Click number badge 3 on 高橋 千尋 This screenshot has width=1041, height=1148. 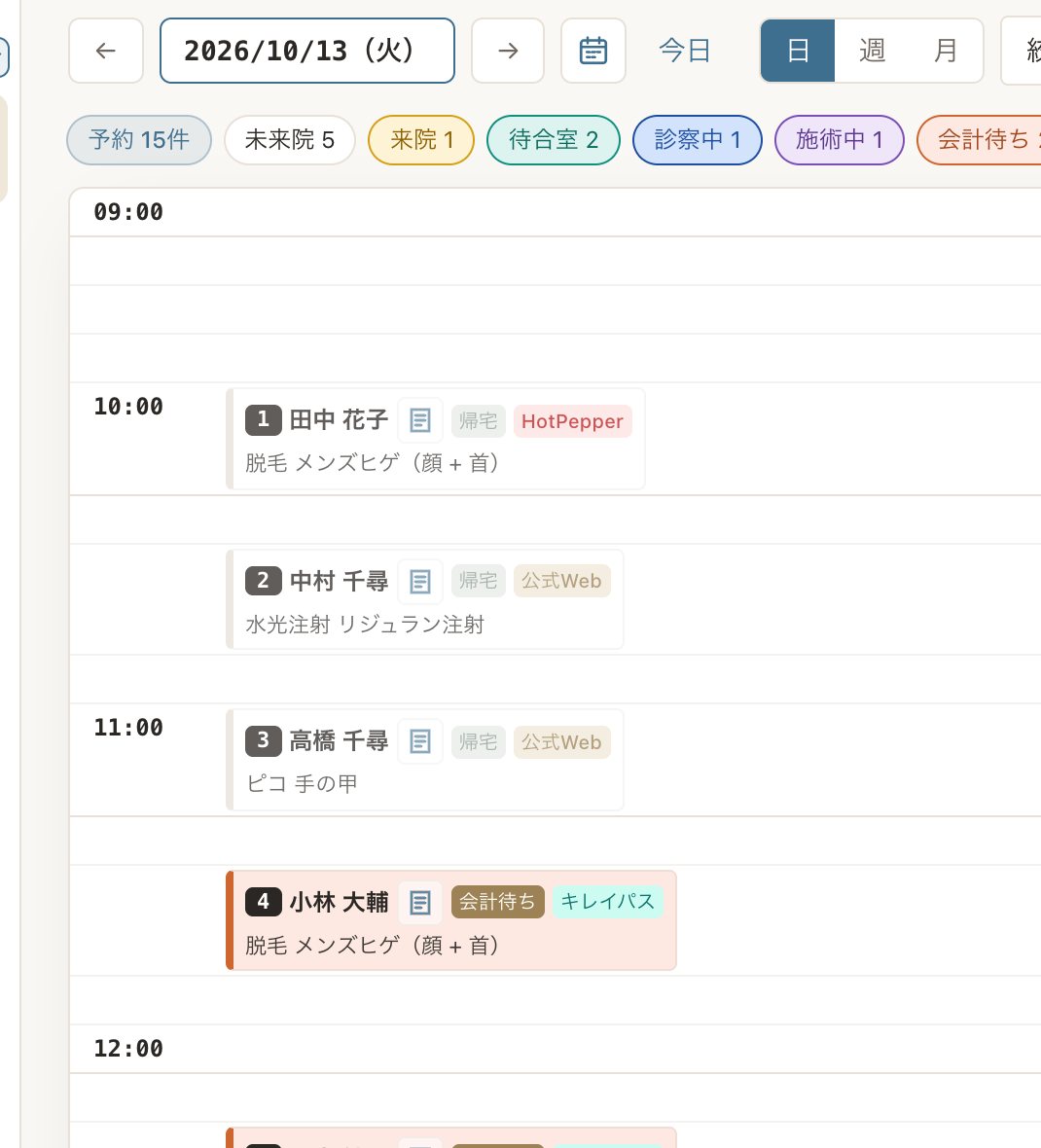[x=264, y=741]
